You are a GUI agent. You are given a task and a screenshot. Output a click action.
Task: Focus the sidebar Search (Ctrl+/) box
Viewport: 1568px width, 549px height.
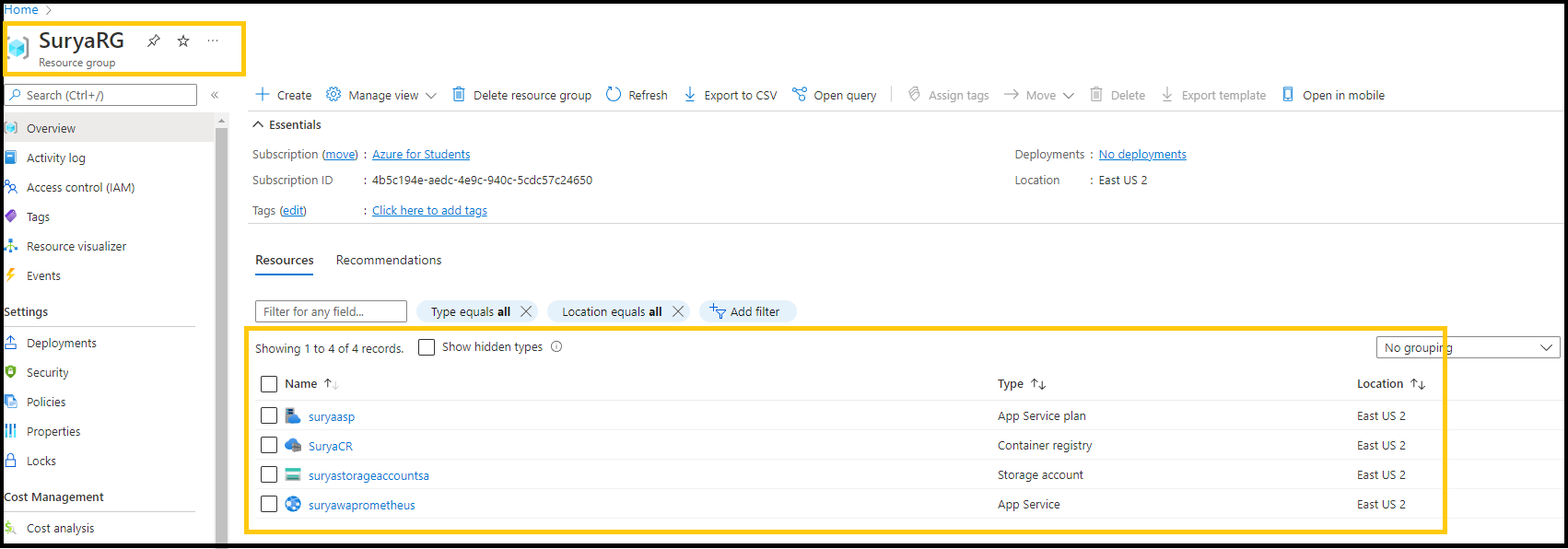[x=100, y=95]
